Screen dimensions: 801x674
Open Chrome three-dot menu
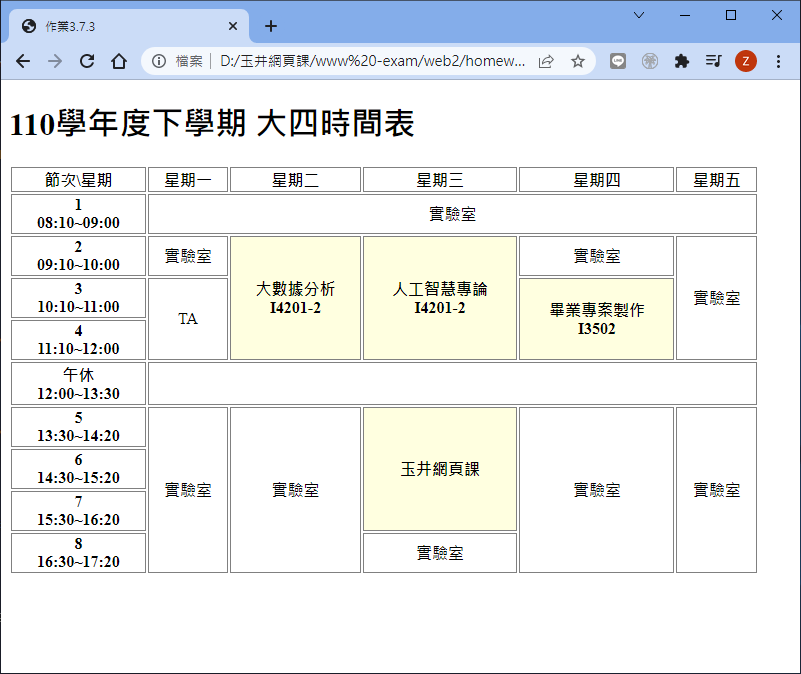[x=779, y=61]
